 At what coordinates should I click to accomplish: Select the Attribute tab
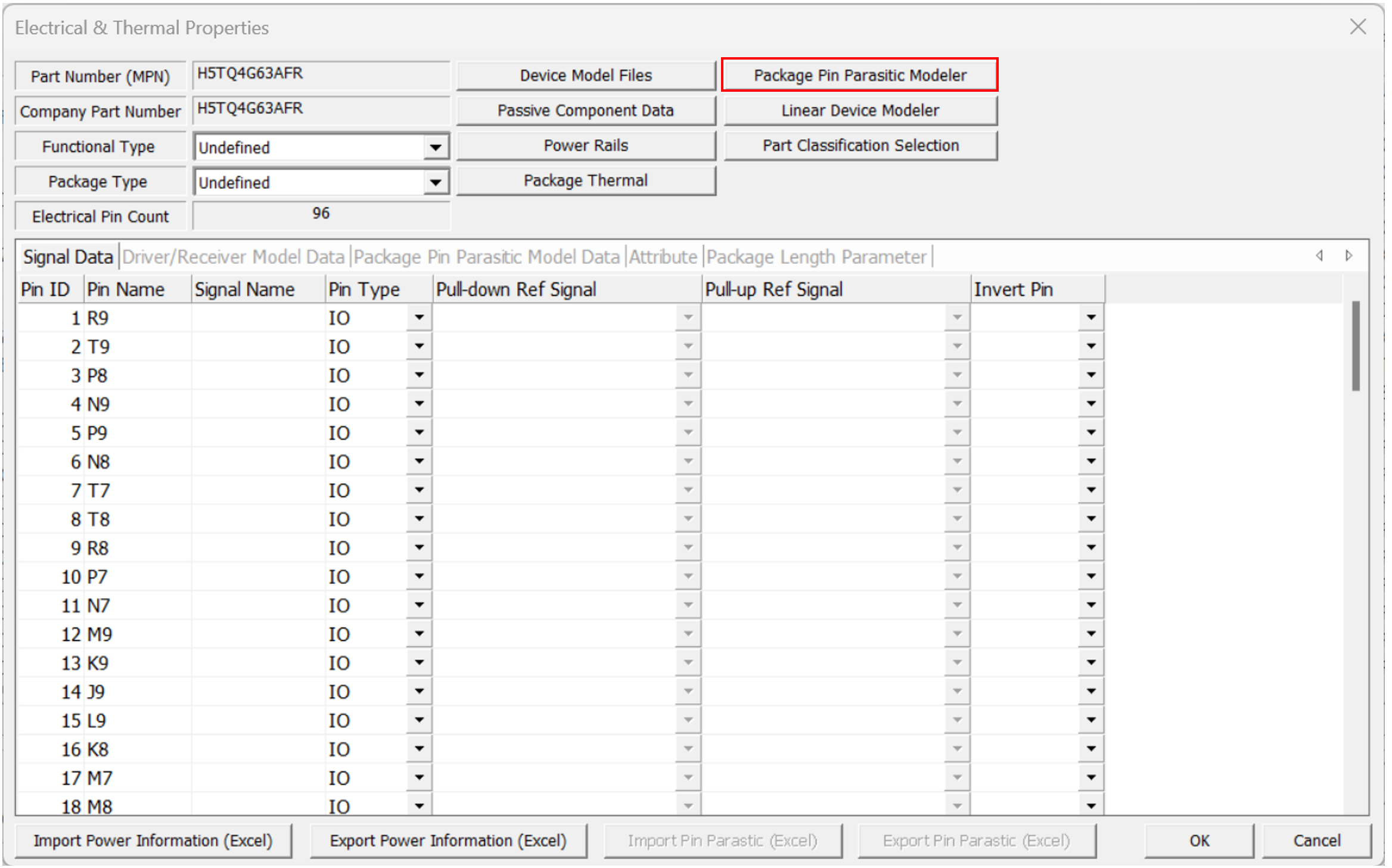(663, 257)
